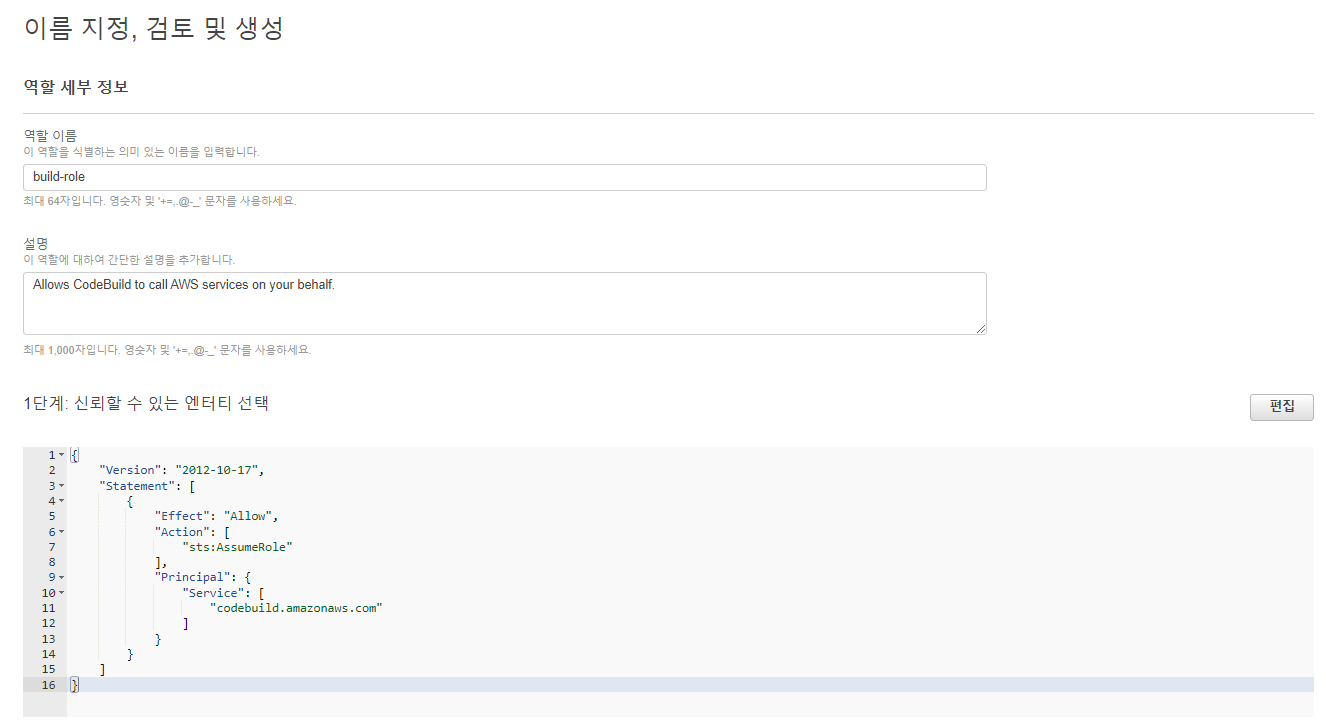This screenshot has height=724, width=1326.
Task: Click the 역할 세부 정보 section heading
Action: (x=76, y=87)
